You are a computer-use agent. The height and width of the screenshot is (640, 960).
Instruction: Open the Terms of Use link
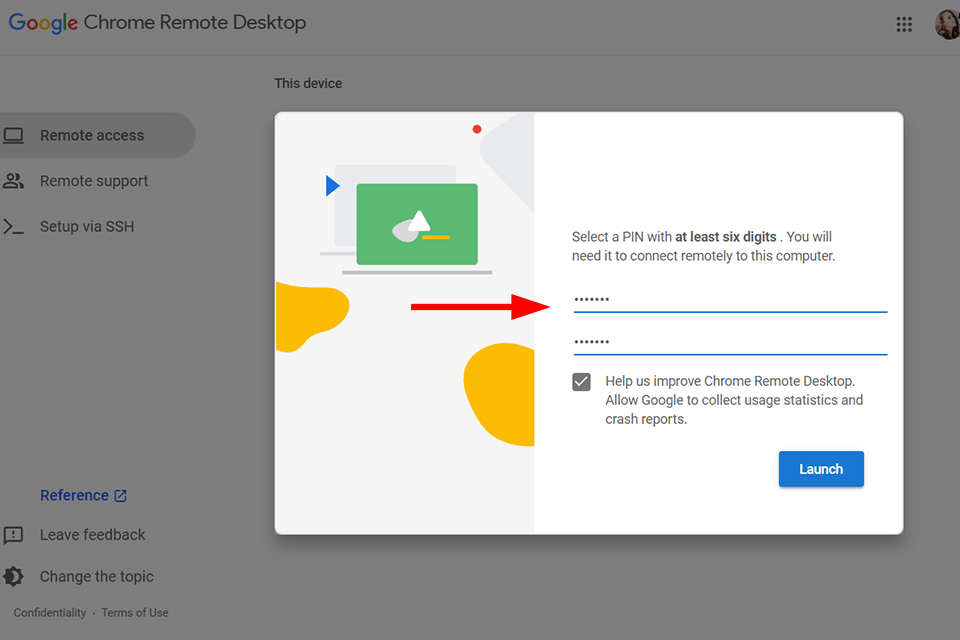(135, 613)
